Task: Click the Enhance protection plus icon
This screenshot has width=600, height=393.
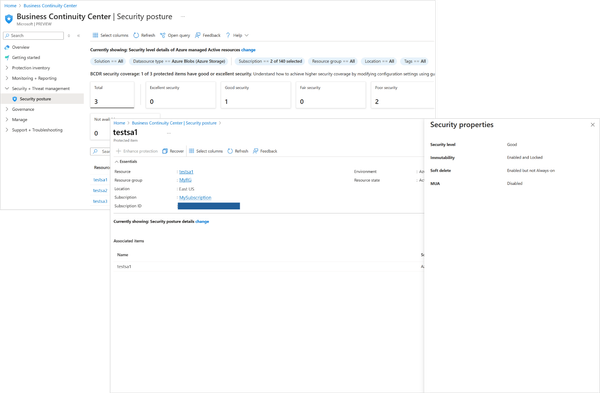Action: tap(119, 151)
